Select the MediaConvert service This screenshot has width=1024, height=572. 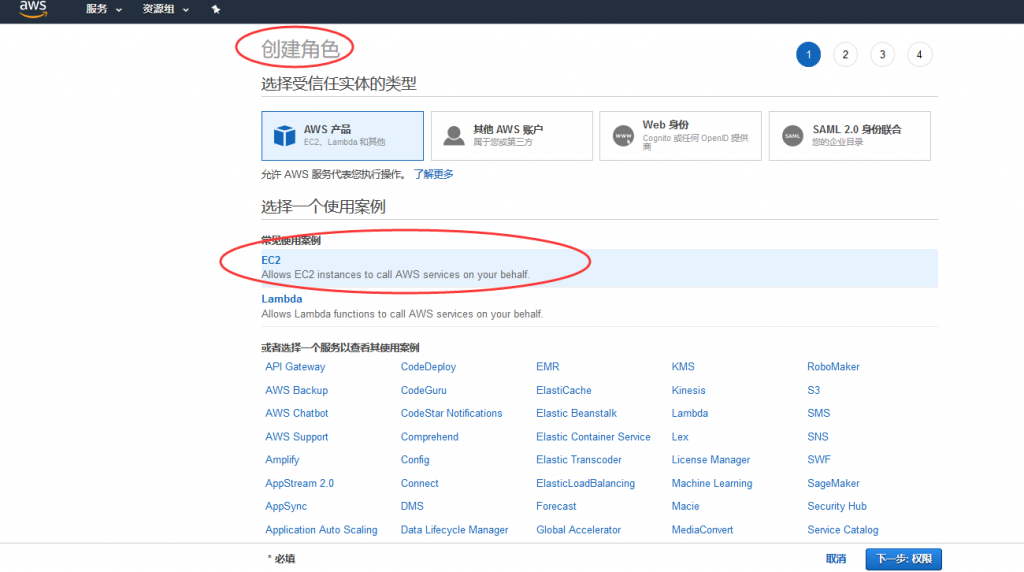click(x=702, y=530)
